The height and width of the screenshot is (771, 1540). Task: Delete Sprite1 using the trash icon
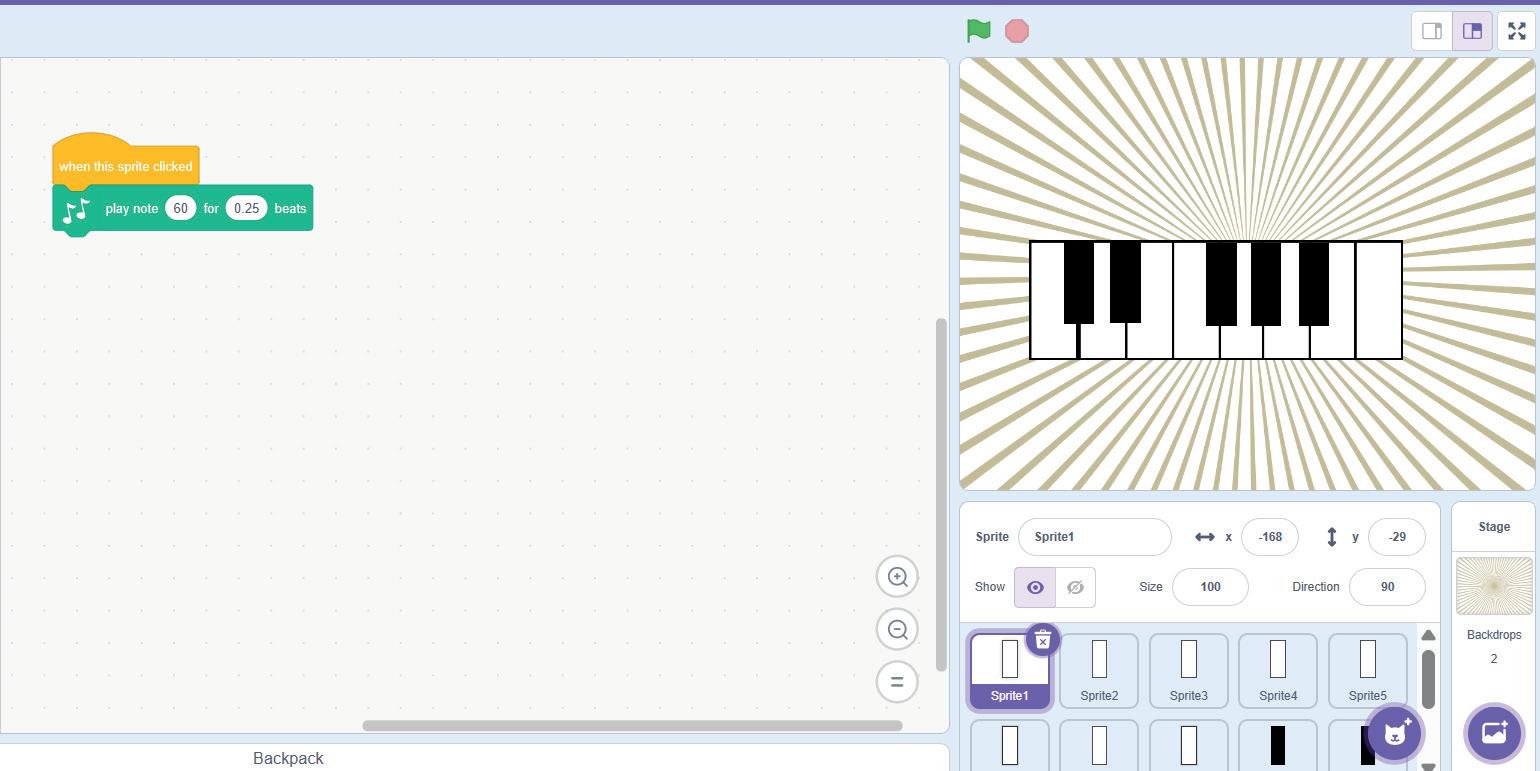(x=1042, y=640)
